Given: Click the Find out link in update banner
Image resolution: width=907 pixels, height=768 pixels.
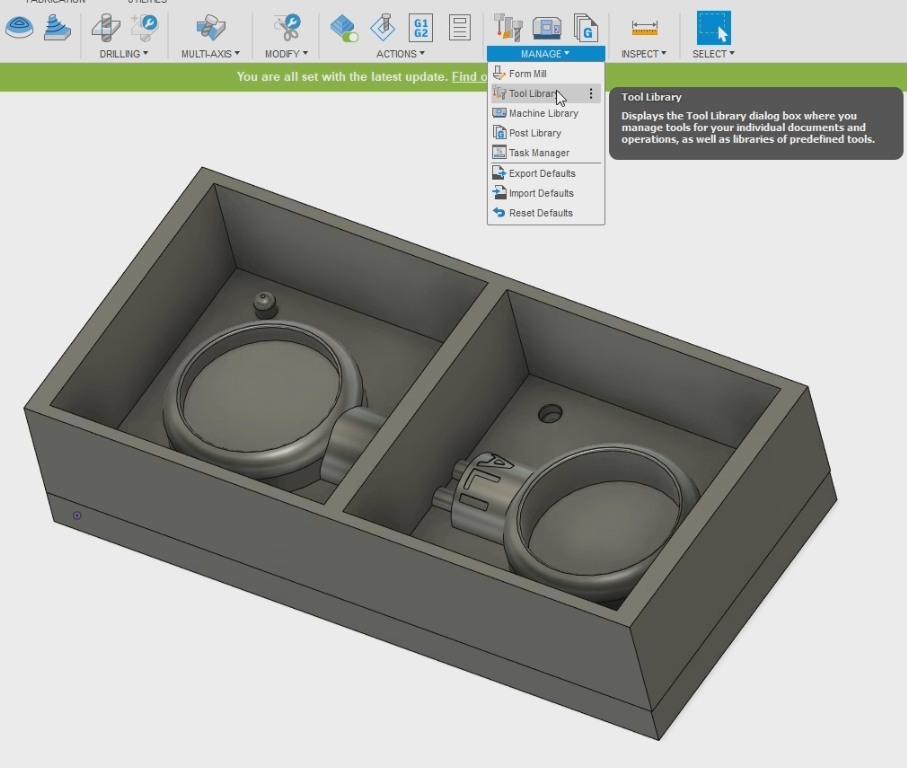Looking at the screenshot, I should pos(469,76).
